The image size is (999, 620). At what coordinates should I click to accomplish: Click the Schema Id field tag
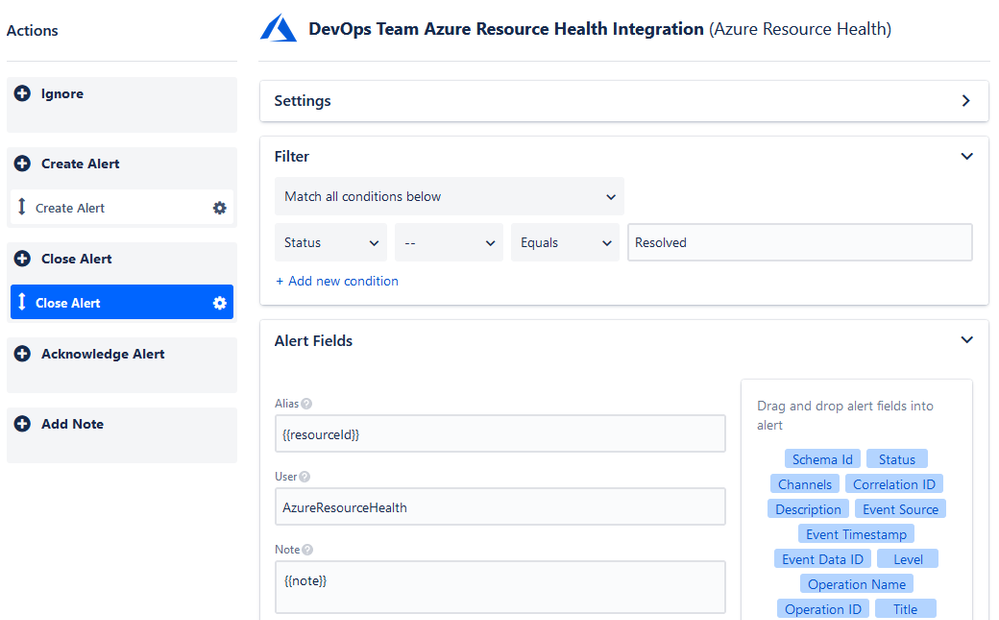(823, 459)
